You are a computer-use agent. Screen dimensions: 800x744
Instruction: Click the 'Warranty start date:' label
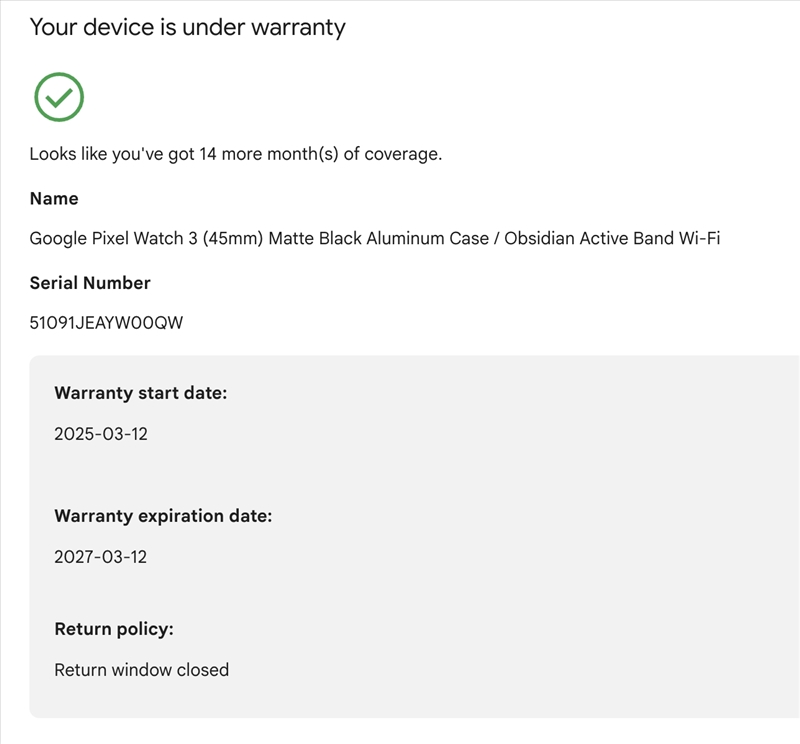click(141, 393)
